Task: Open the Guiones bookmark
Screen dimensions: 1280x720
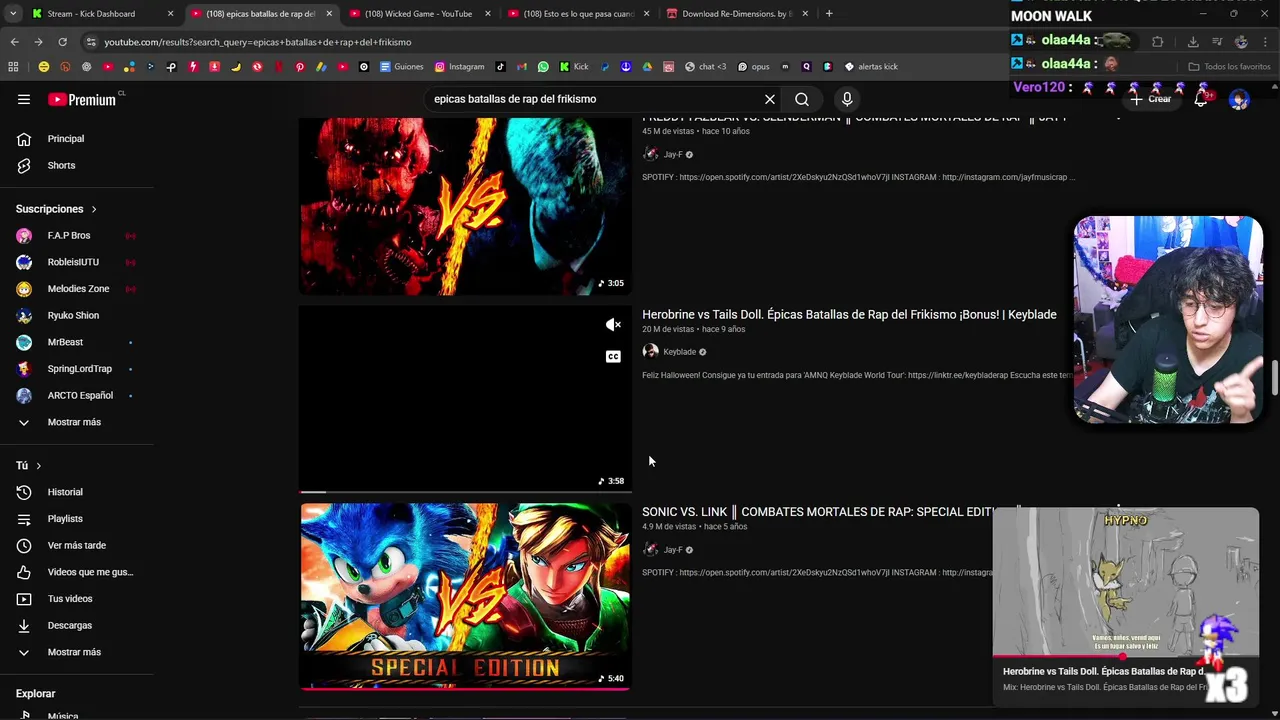Action: pyautogui.click(x=401, y=67)
